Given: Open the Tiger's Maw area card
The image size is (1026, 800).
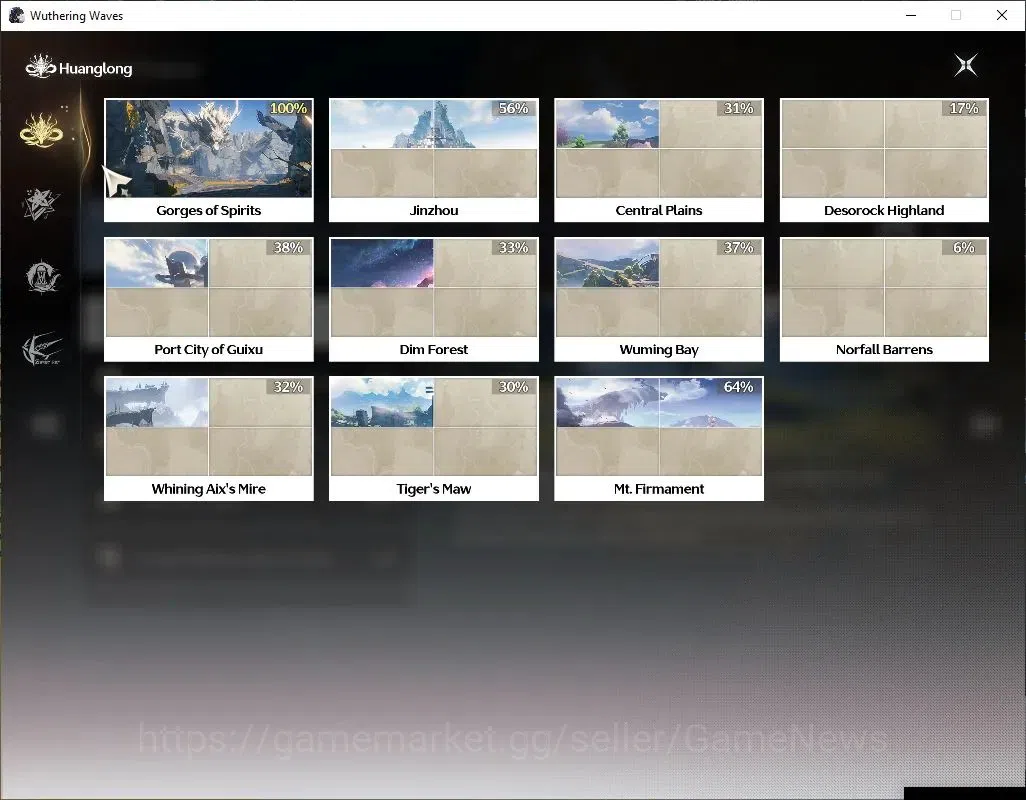Looking at the screenshot, I should [x=434, y=439].
